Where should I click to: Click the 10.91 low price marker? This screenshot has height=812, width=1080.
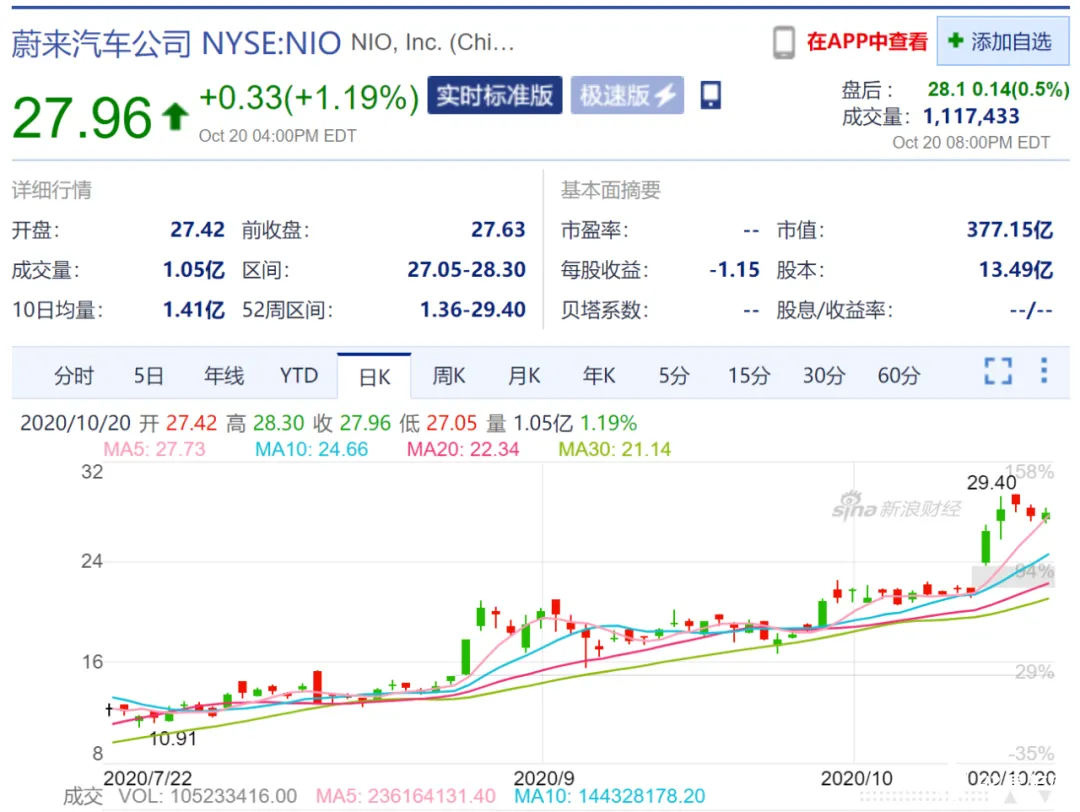(173, 739)
